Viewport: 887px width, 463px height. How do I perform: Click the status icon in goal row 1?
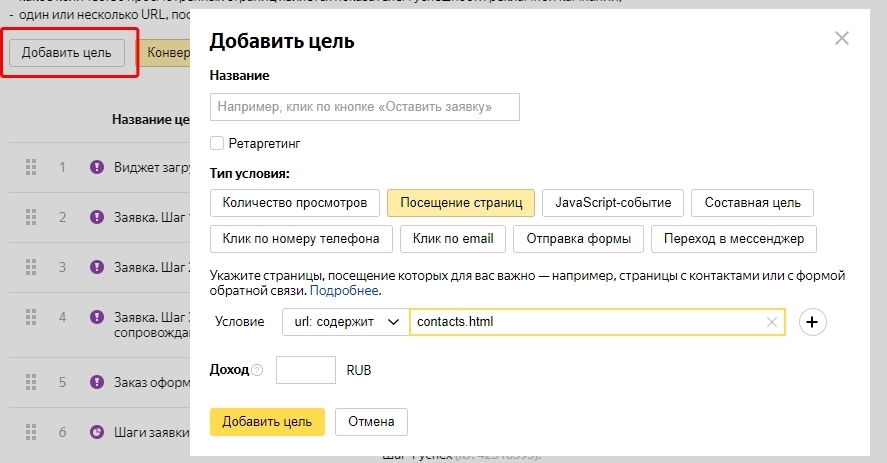coord(97,167)
